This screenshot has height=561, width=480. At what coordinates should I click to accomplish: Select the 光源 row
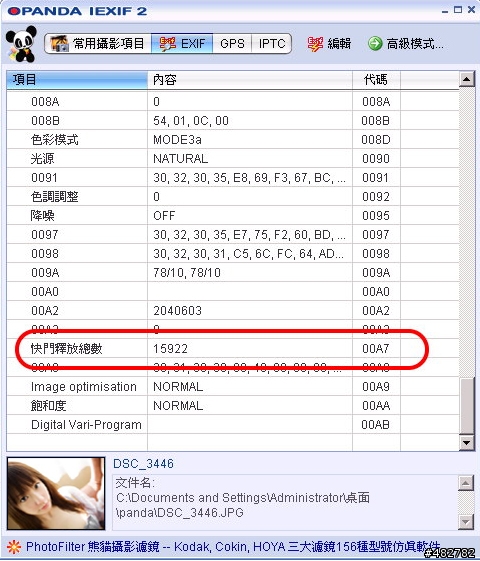[232, 158]
